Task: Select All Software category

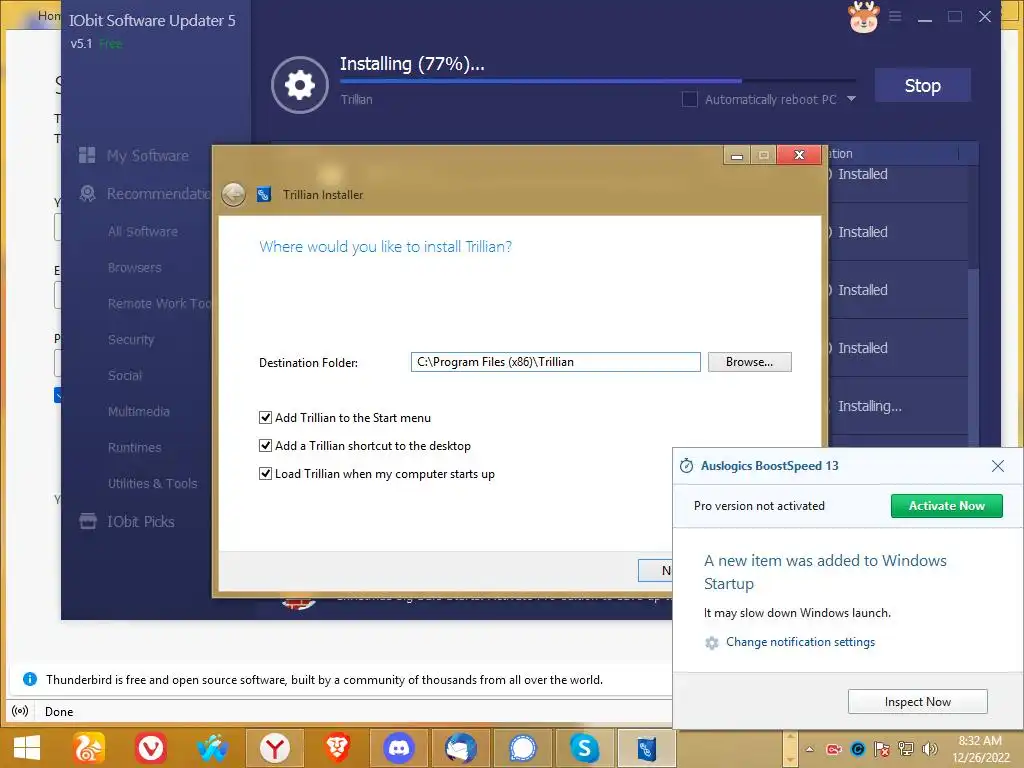Action: (x=143, y=231)
